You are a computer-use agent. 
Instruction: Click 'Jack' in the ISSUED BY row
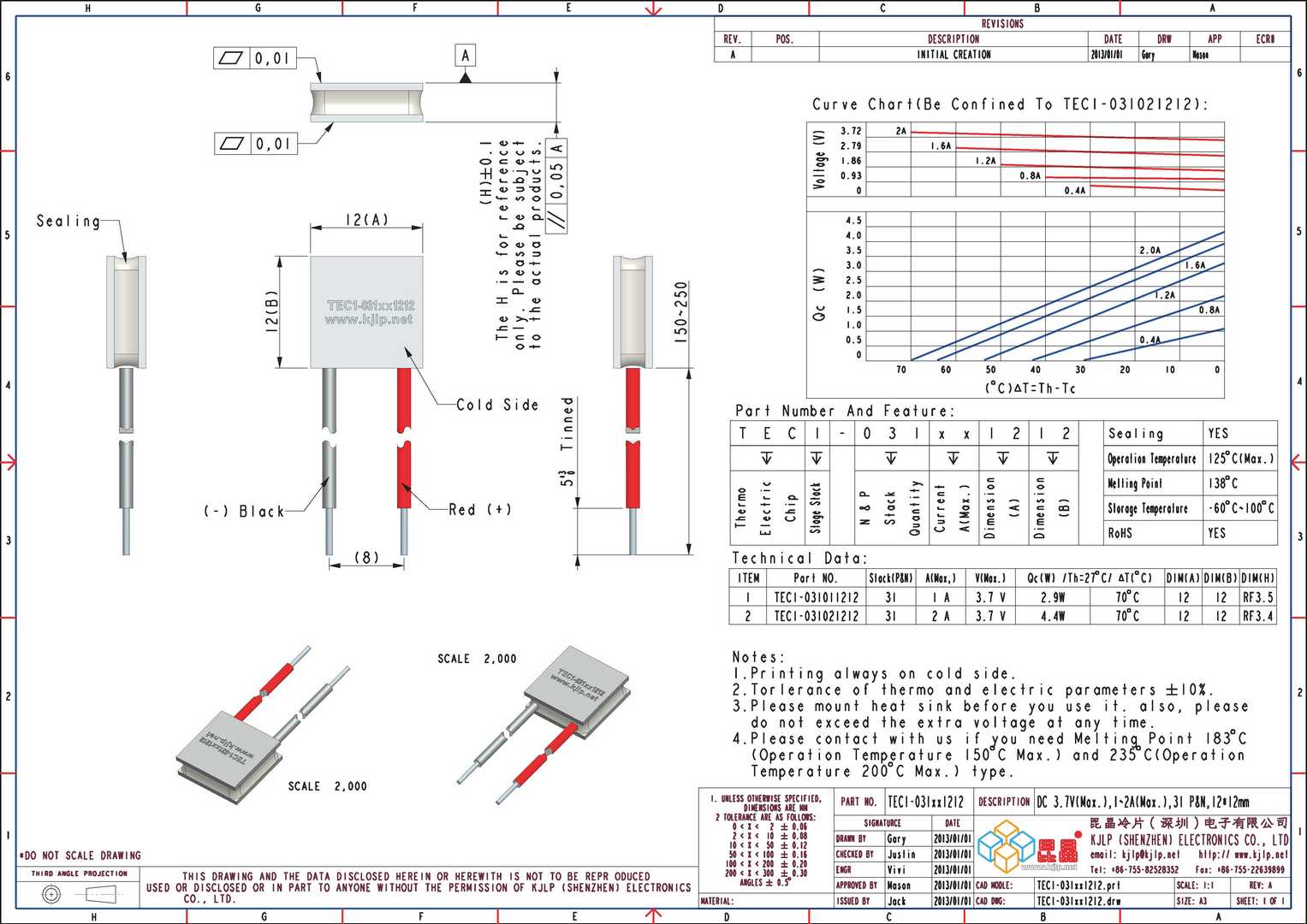(896, 901)
